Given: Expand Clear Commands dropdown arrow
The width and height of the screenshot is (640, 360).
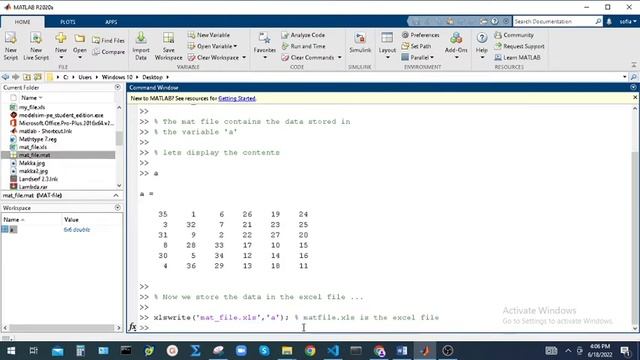Looking at the screenshot, I should [x=340, y=58].
